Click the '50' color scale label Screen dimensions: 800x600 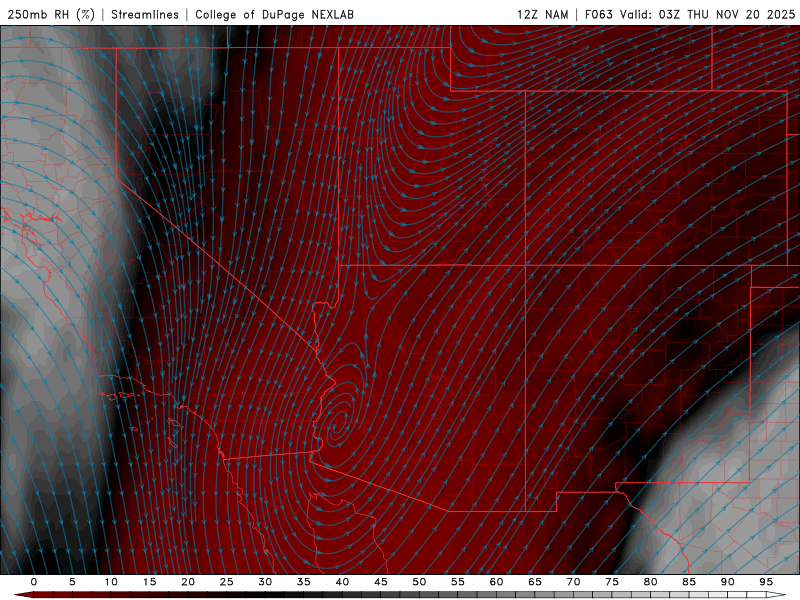pos(419,582)
